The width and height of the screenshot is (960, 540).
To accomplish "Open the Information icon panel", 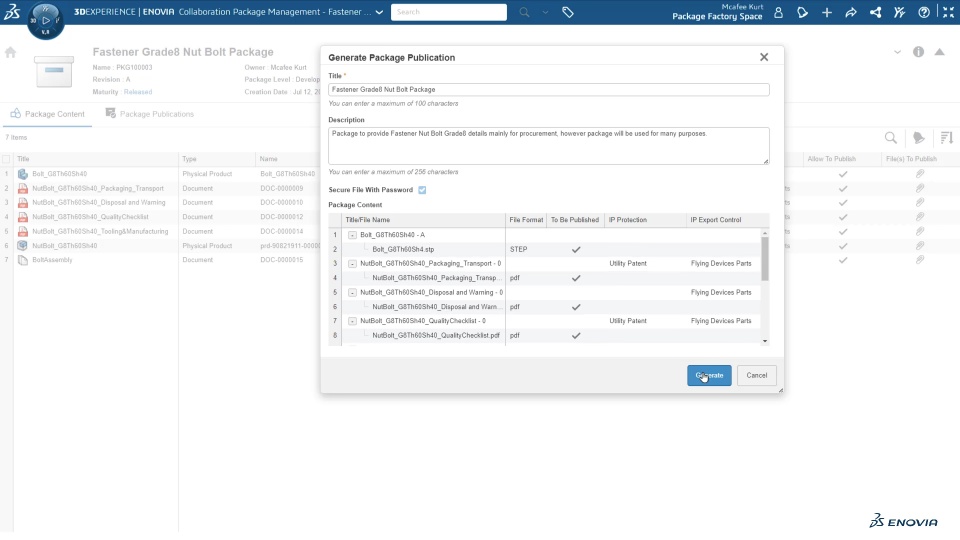I will [x=918, y=52].
